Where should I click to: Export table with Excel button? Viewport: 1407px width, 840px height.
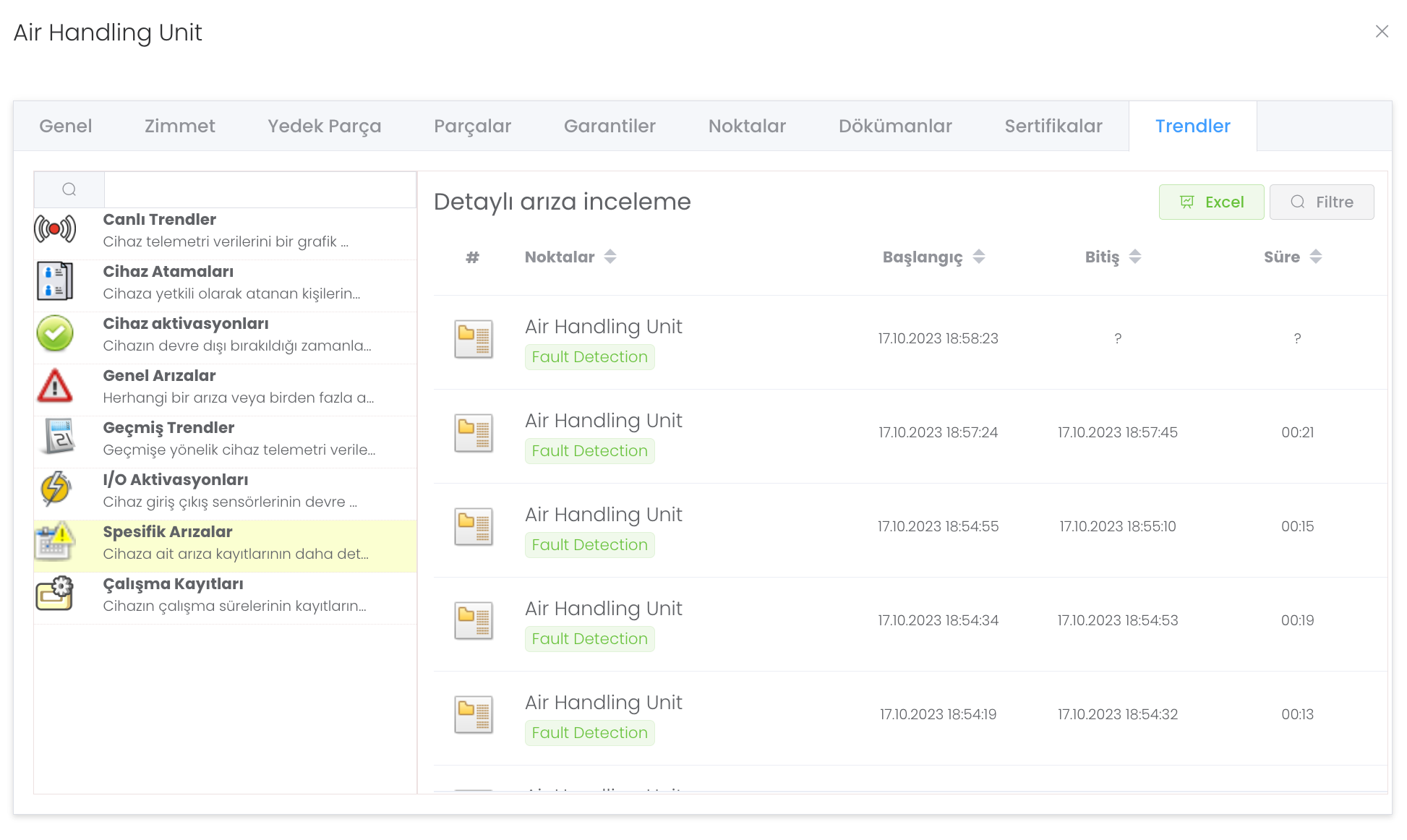point(1211,202)
